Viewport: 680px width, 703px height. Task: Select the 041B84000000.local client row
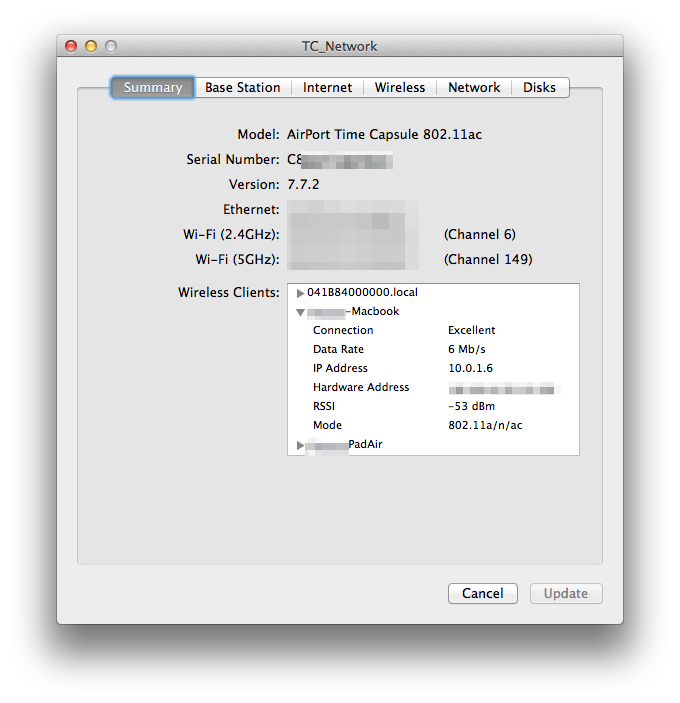(x=433, y=292)
